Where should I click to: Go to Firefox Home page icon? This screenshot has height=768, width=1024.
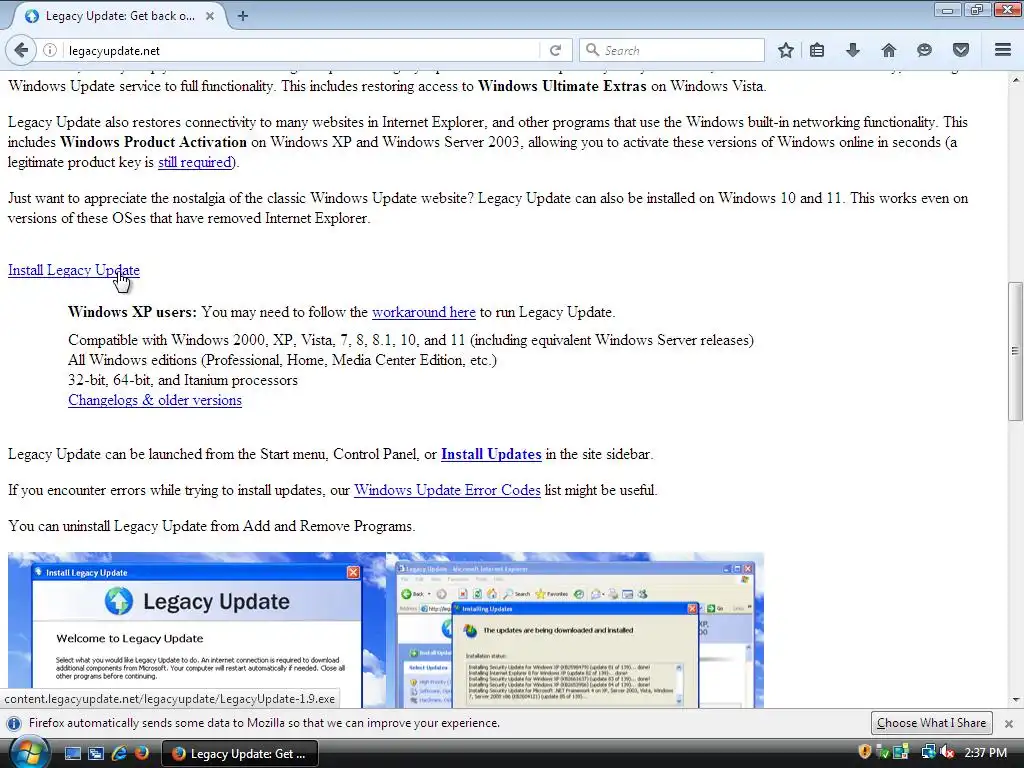(x=888, y=50)
